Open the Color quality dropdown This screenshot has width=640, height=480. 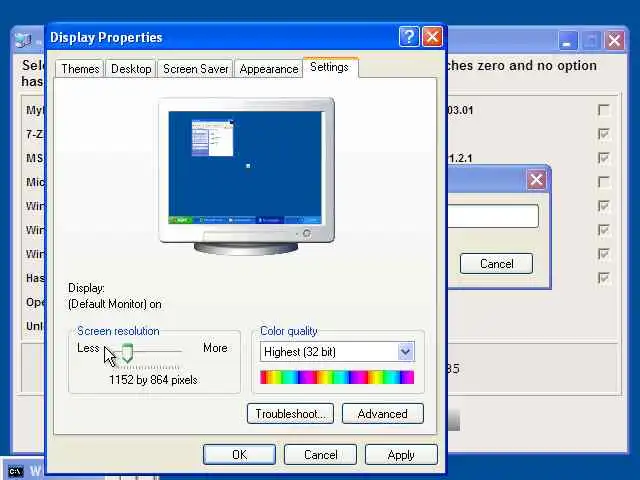pos(337,352)
